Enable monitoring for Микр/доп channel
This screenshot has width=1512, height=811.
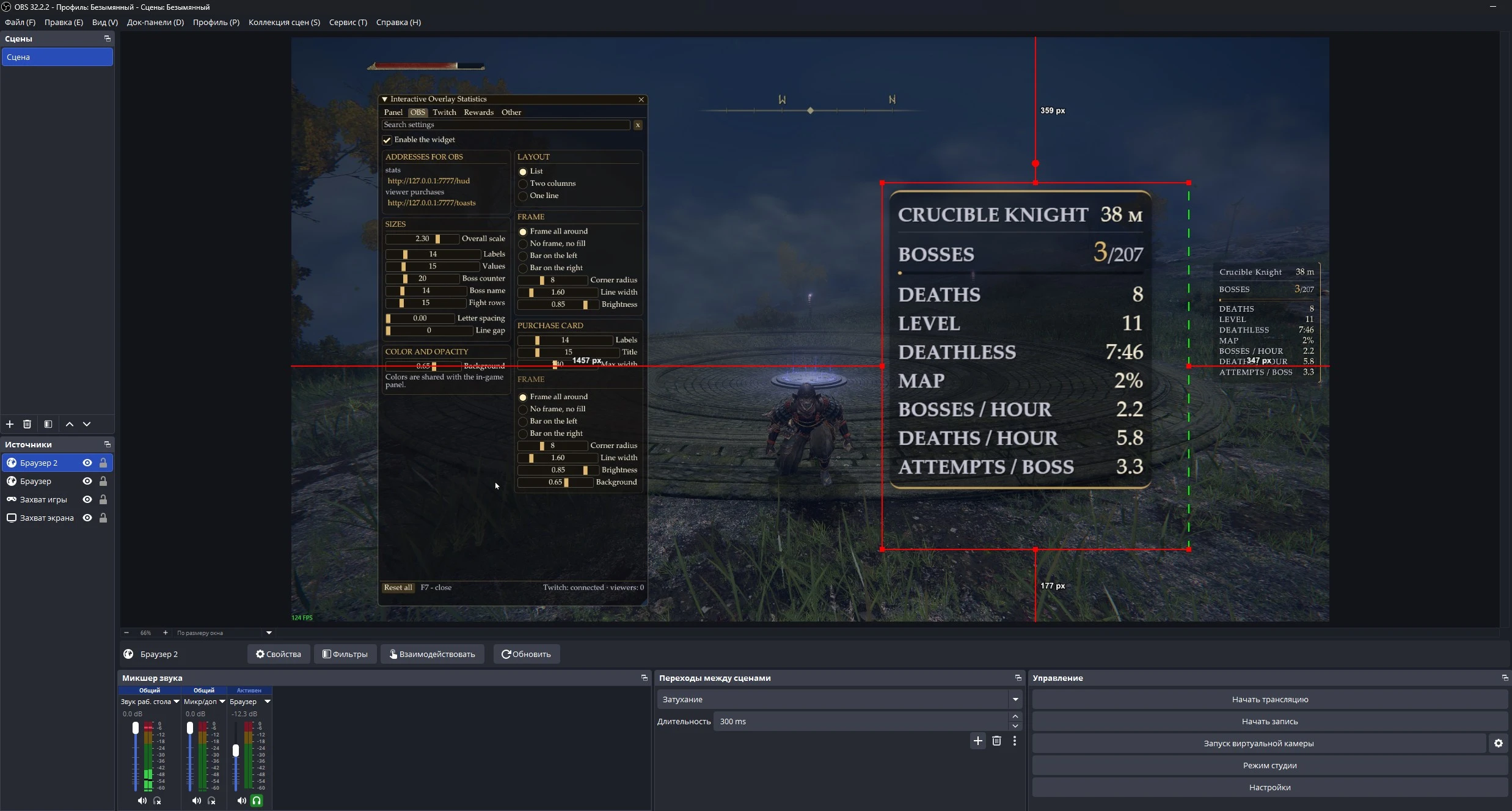(211, 801)
